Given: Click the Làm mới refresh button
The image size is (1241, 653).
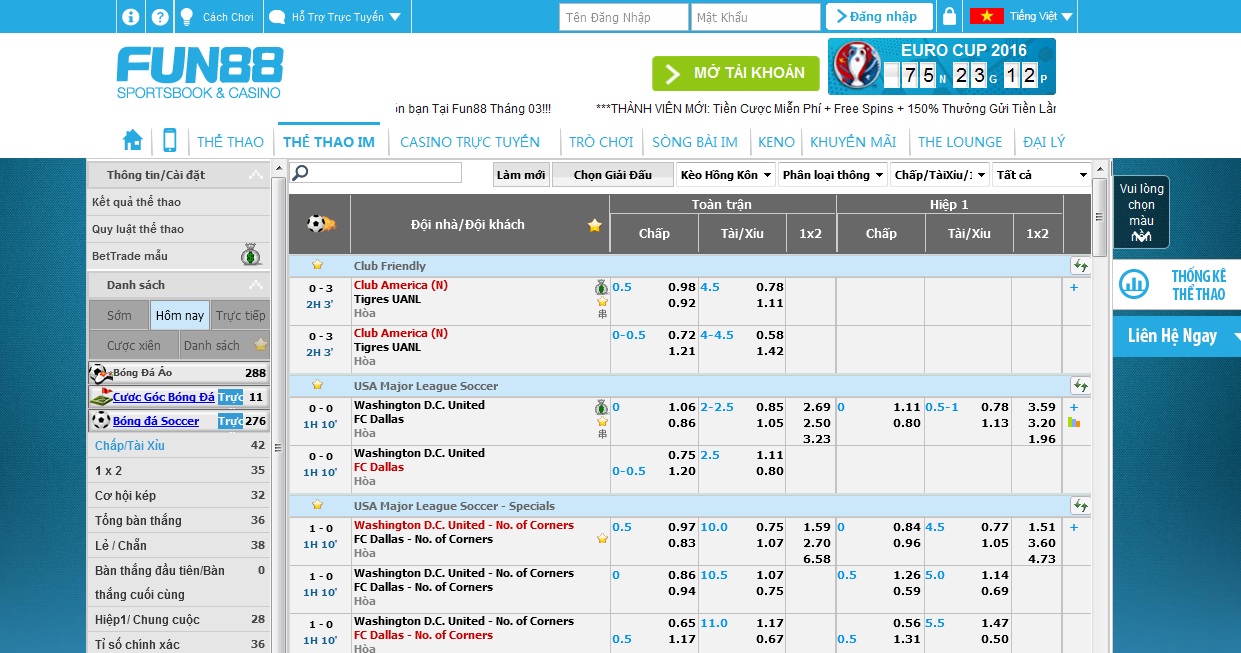Looking at the screenshot, I should pos(521,175).
